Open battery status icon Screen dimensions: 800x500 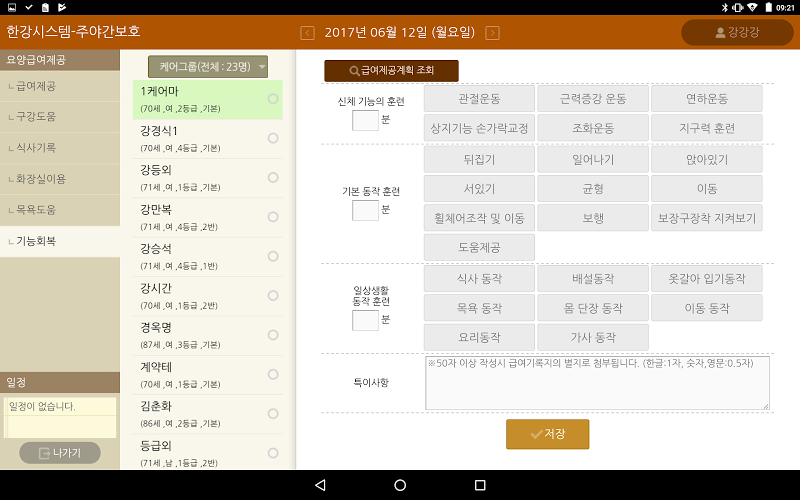(x=768, y=7)
